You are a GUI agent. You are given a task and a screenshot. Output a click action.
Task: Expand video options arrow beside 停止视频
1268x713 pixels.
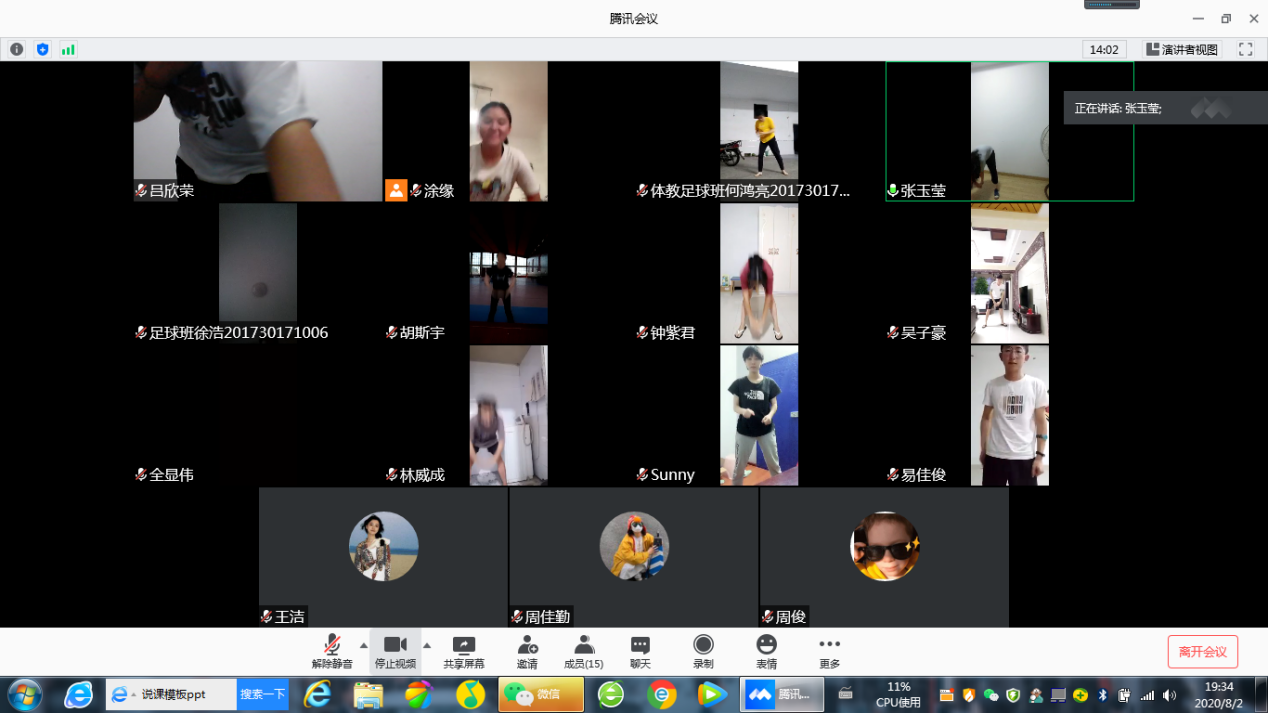(x=427, y=646)
